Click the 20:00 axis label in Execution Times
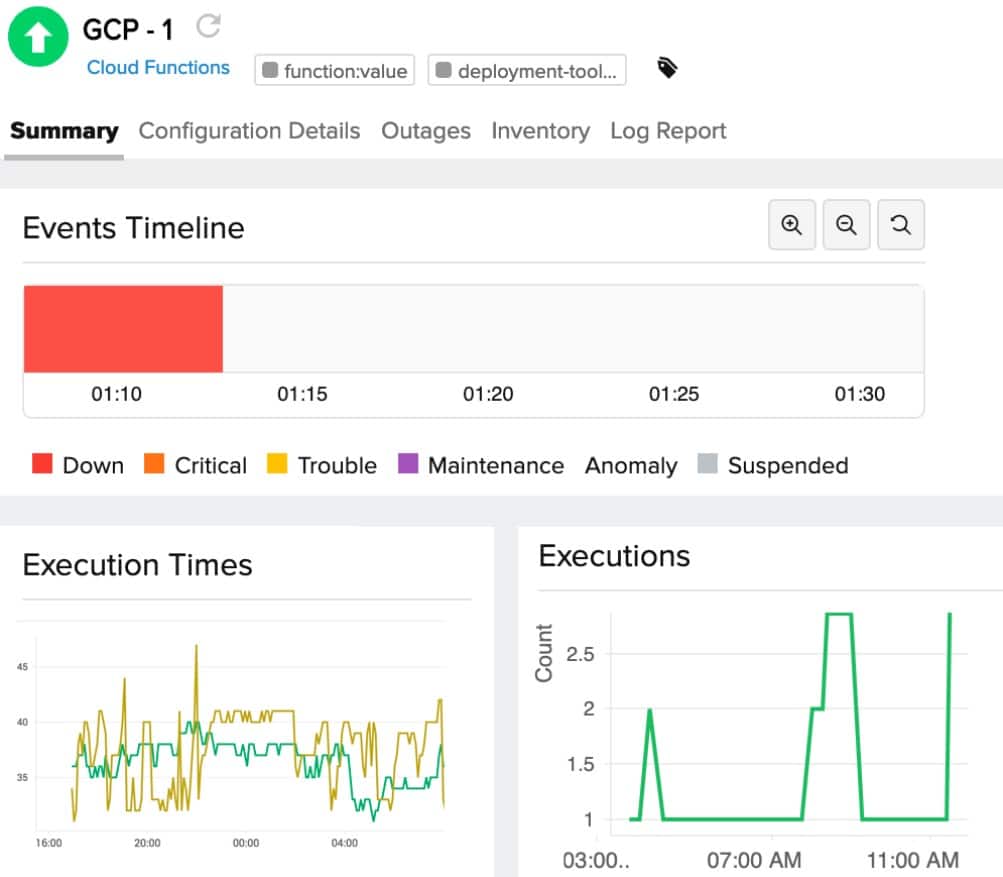Image resolution: width=1003 pixels, height=877 pixels. click(x=147, y=843)
